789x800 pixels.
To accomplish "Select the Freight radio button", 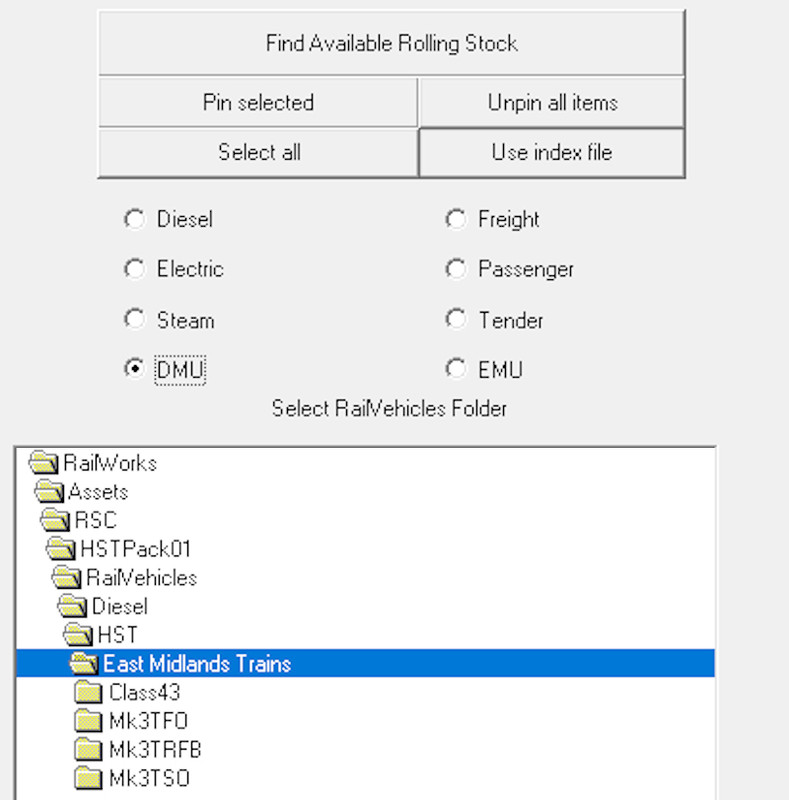I will click(x=456, y=219).
